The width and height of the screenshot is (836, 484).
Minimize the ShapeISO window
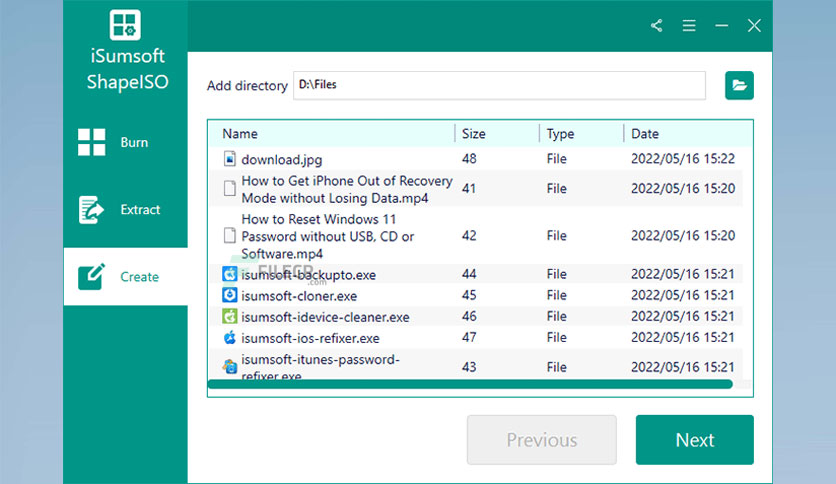(721, 26)
